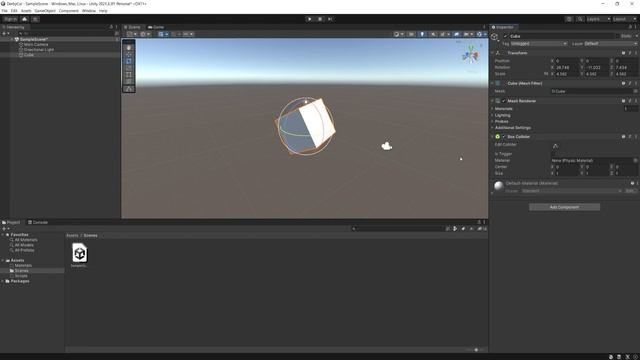Open the Window menu

(x=89, y=11)
